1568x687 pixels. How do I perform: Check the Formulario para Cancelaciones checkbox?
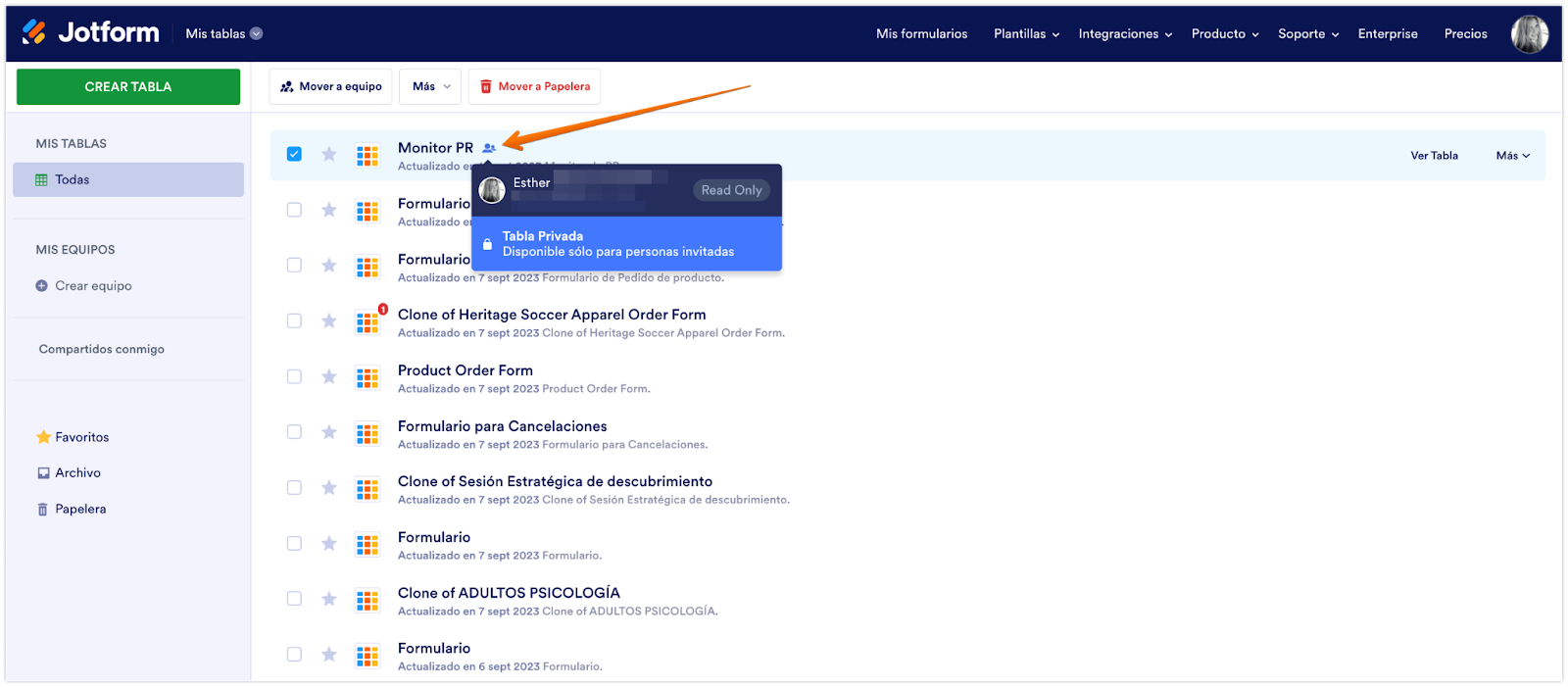point(294,432)
